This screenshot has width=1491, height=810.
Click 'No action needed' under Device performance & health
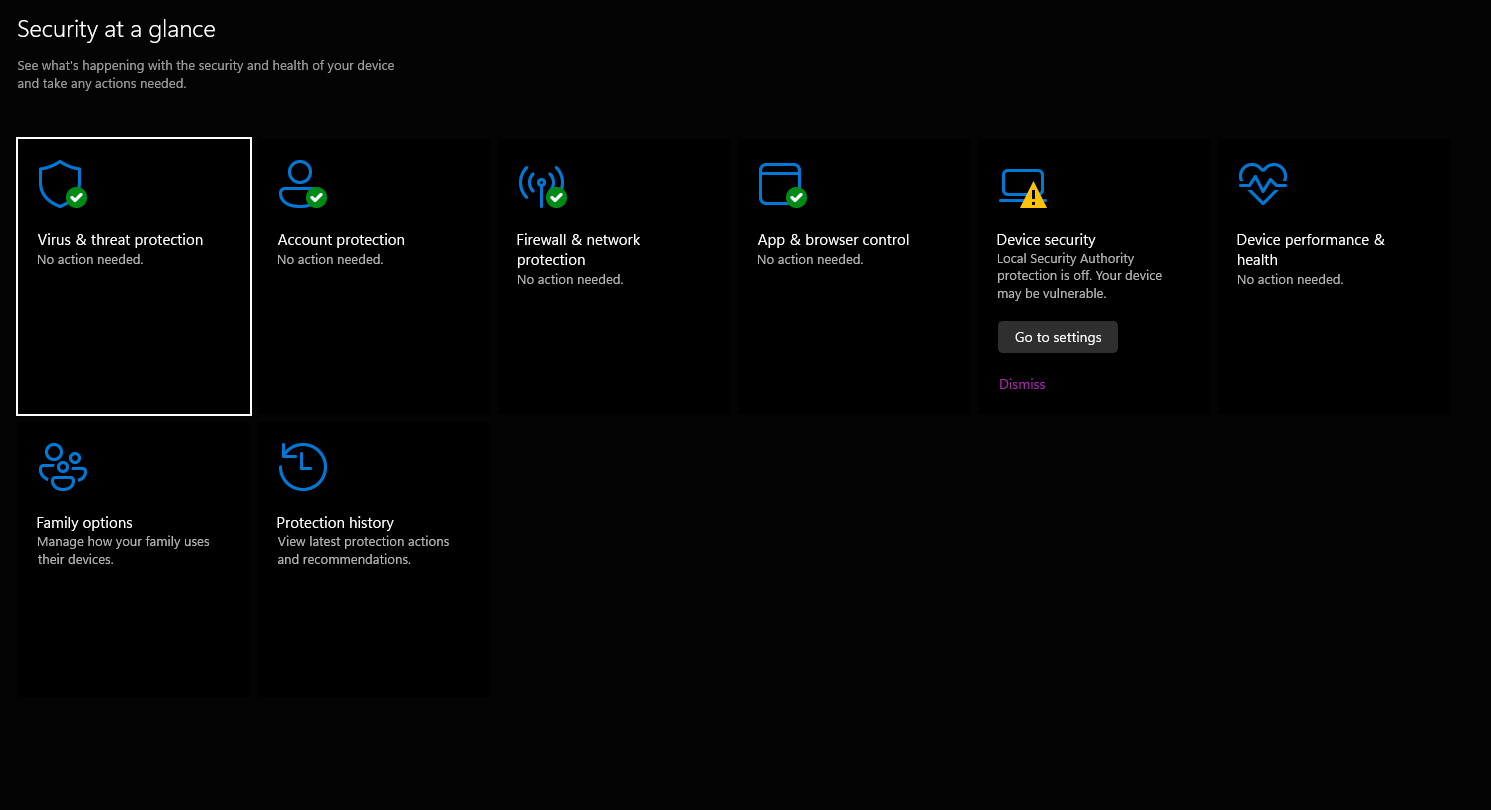pos(1290,280)
